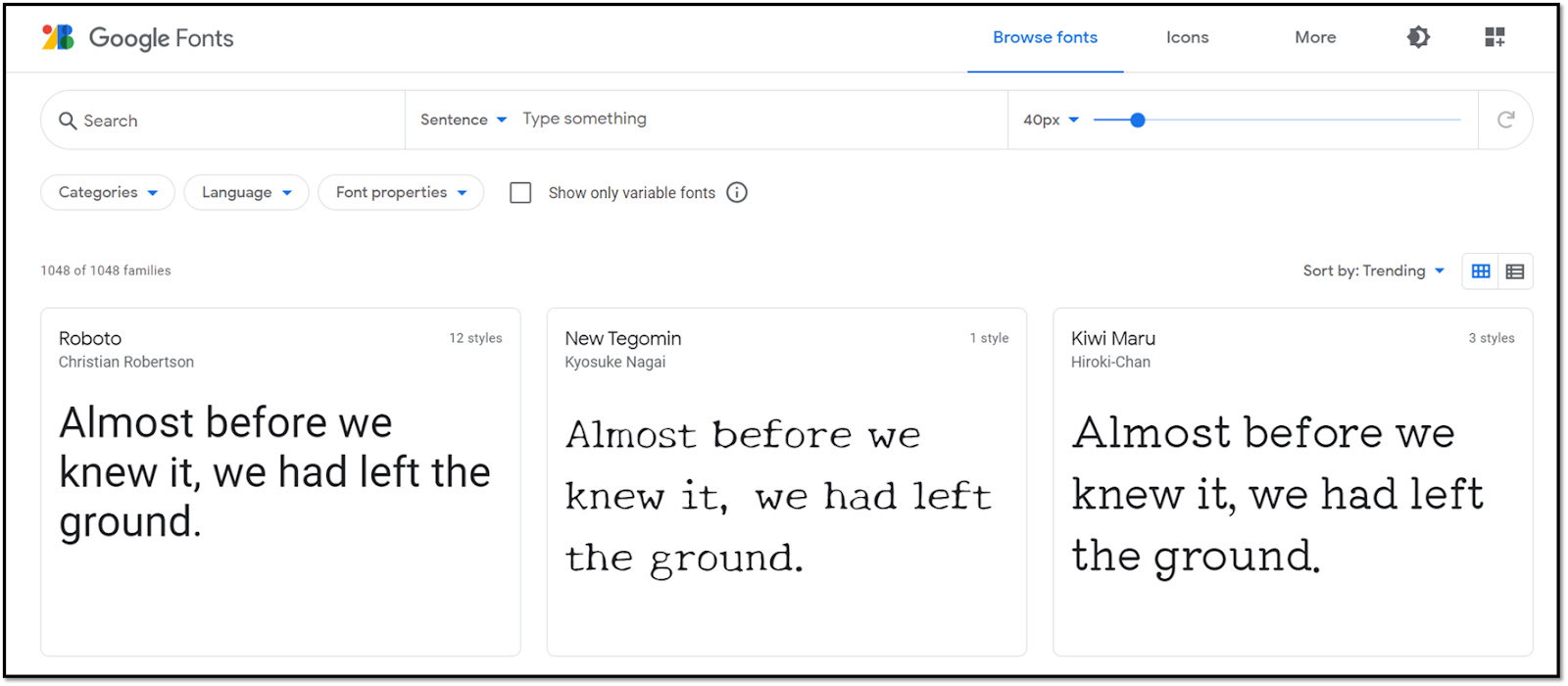Image resolution: width=1568 pixels, height=686 pixels.
Task: Click the Hiroki-Chan author name
Action: 1111,362
